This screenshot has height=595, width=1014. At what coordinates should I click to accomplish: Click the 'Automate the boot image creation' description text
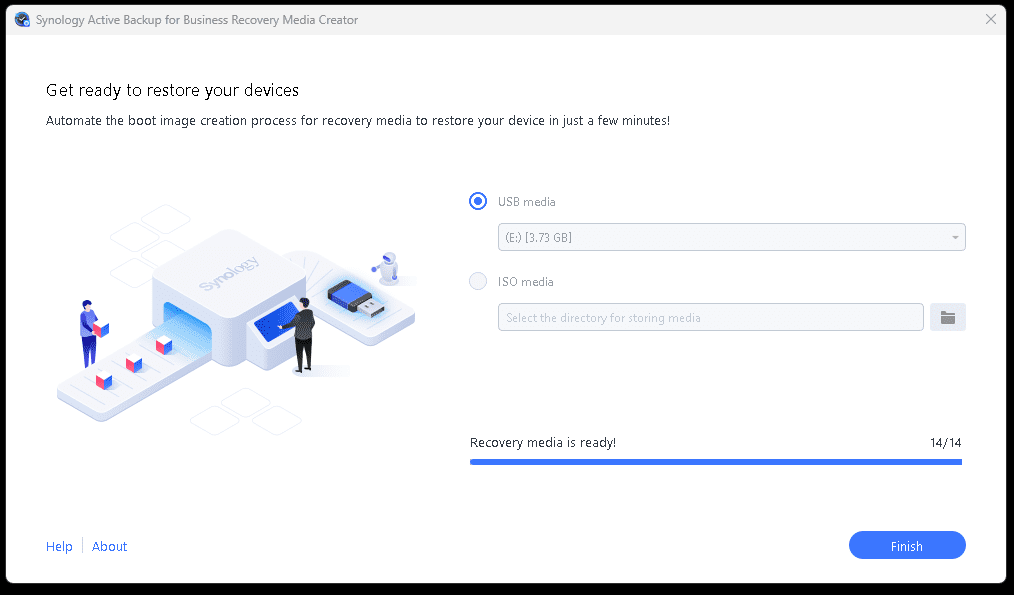pyautogui.click(x=358, y=121)
